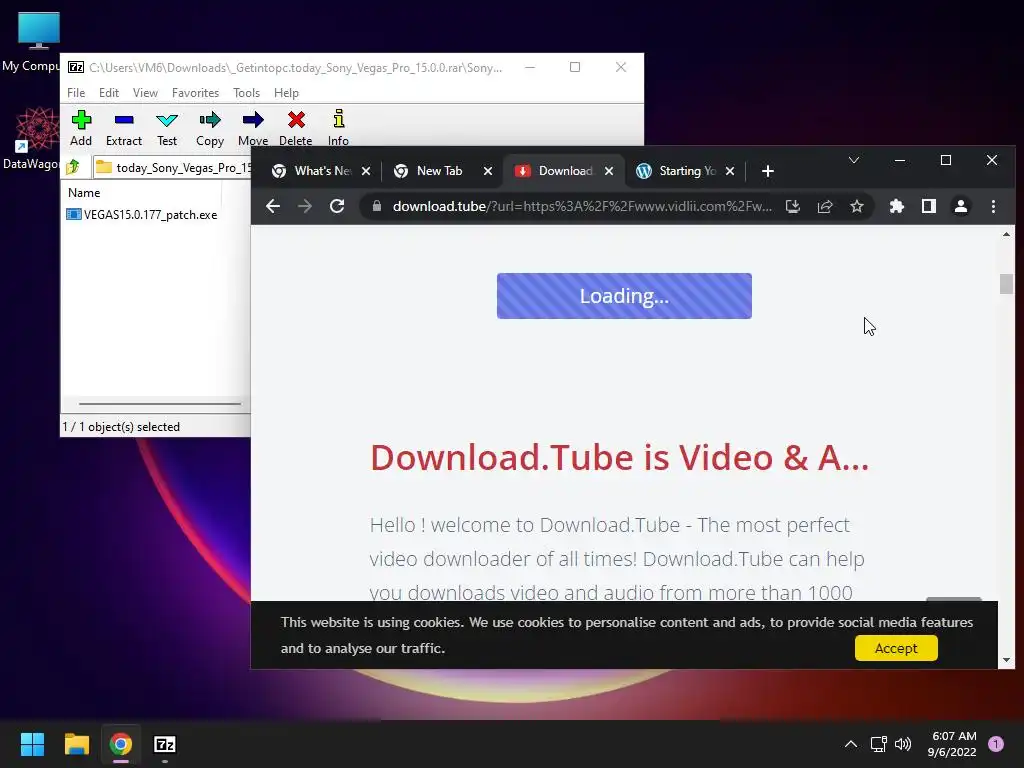
Task: Click the install app icon in address bar
Action: [793, 206]
